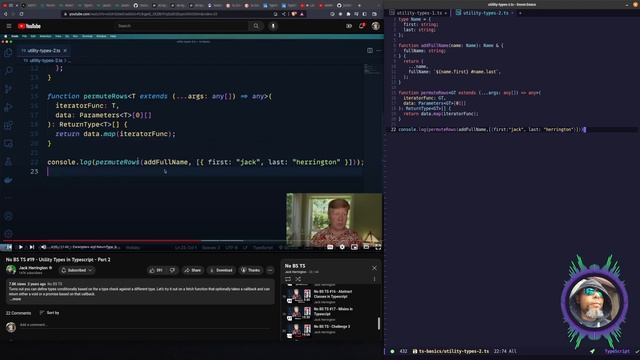
Task: Click ts-basics/utility-types-2.ts in the Emacs modeline
Action: coord(453,351)
